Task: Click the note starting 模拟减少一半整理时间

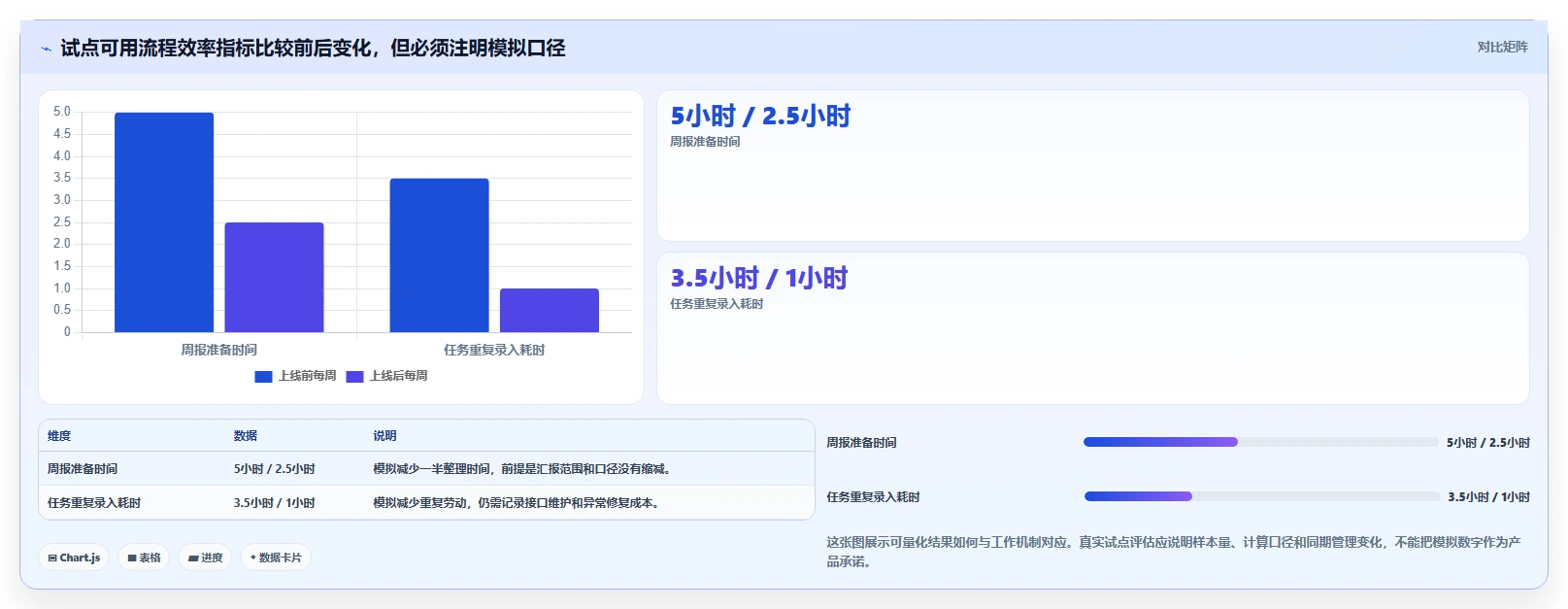Action: click(x=524, y=469)
